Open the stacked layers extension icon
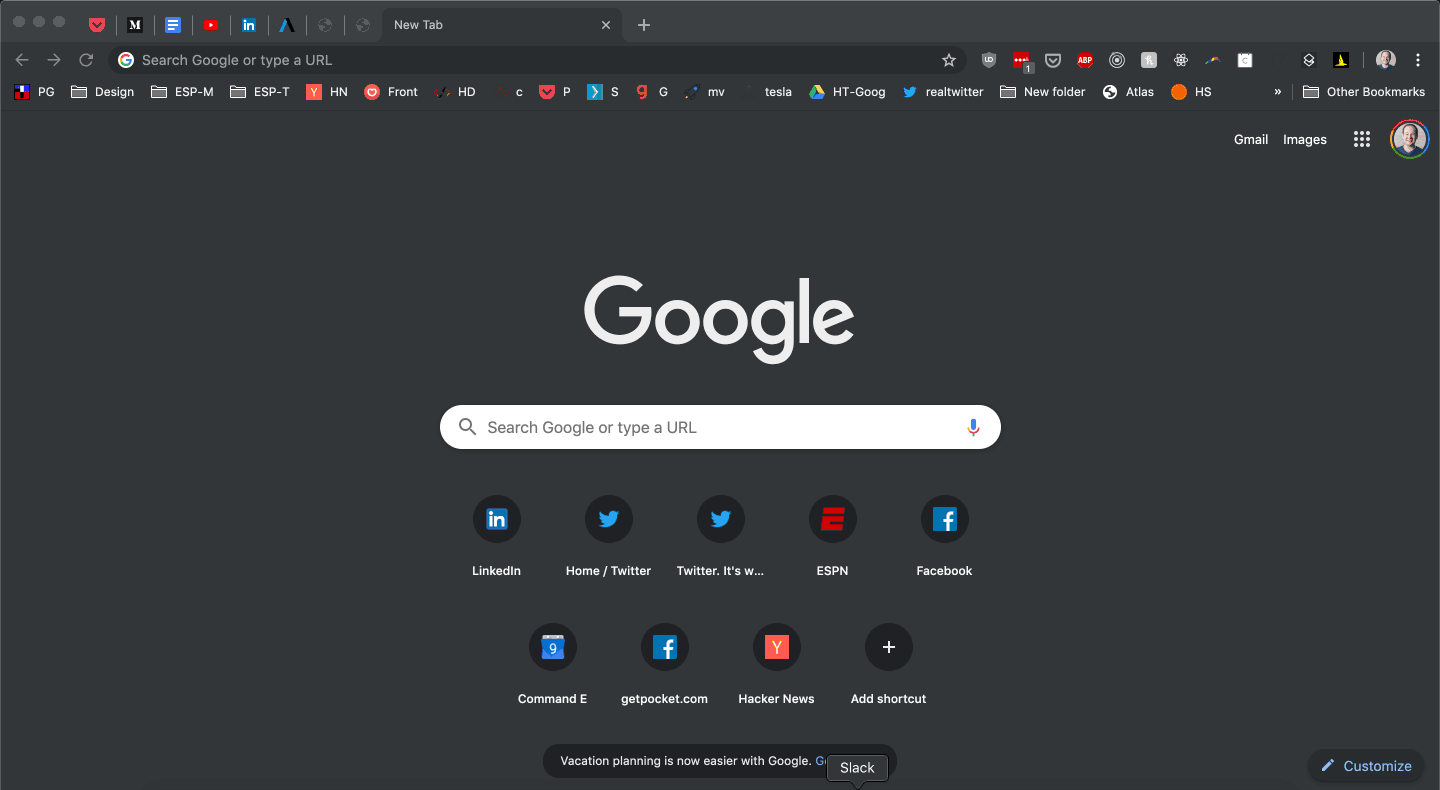Viewport: 1440px width, 790px height. pyautogui.click(x=1309, y=60)
